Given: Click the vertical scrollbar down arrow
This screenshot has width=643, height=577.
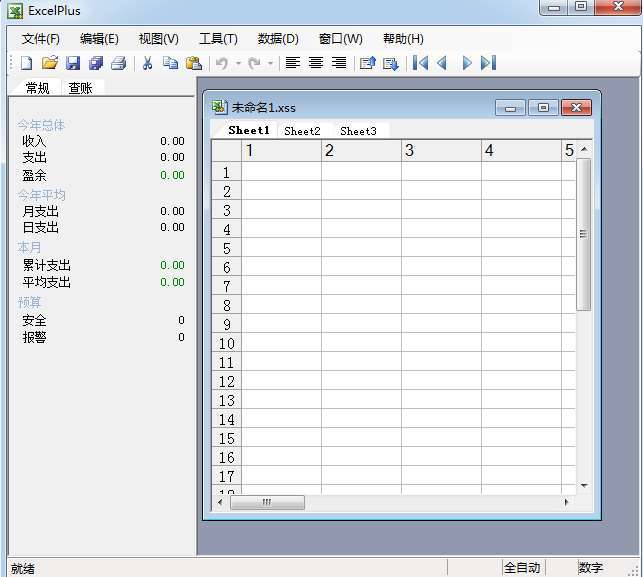Looking at the screenshot, I should pos(584,485).
